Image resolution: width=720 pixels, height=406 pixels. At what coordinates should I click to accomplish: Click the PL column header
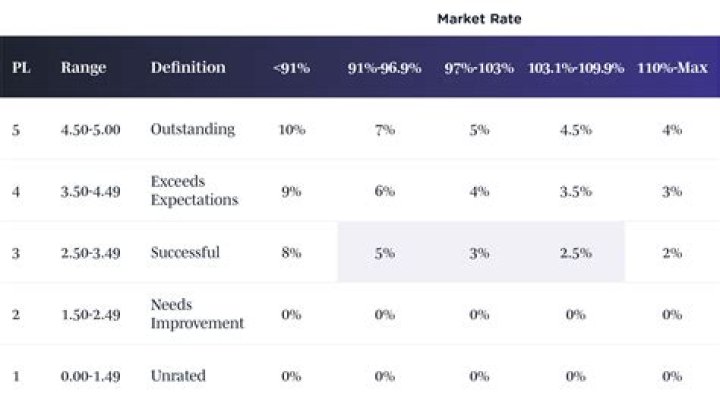[20, 68]
